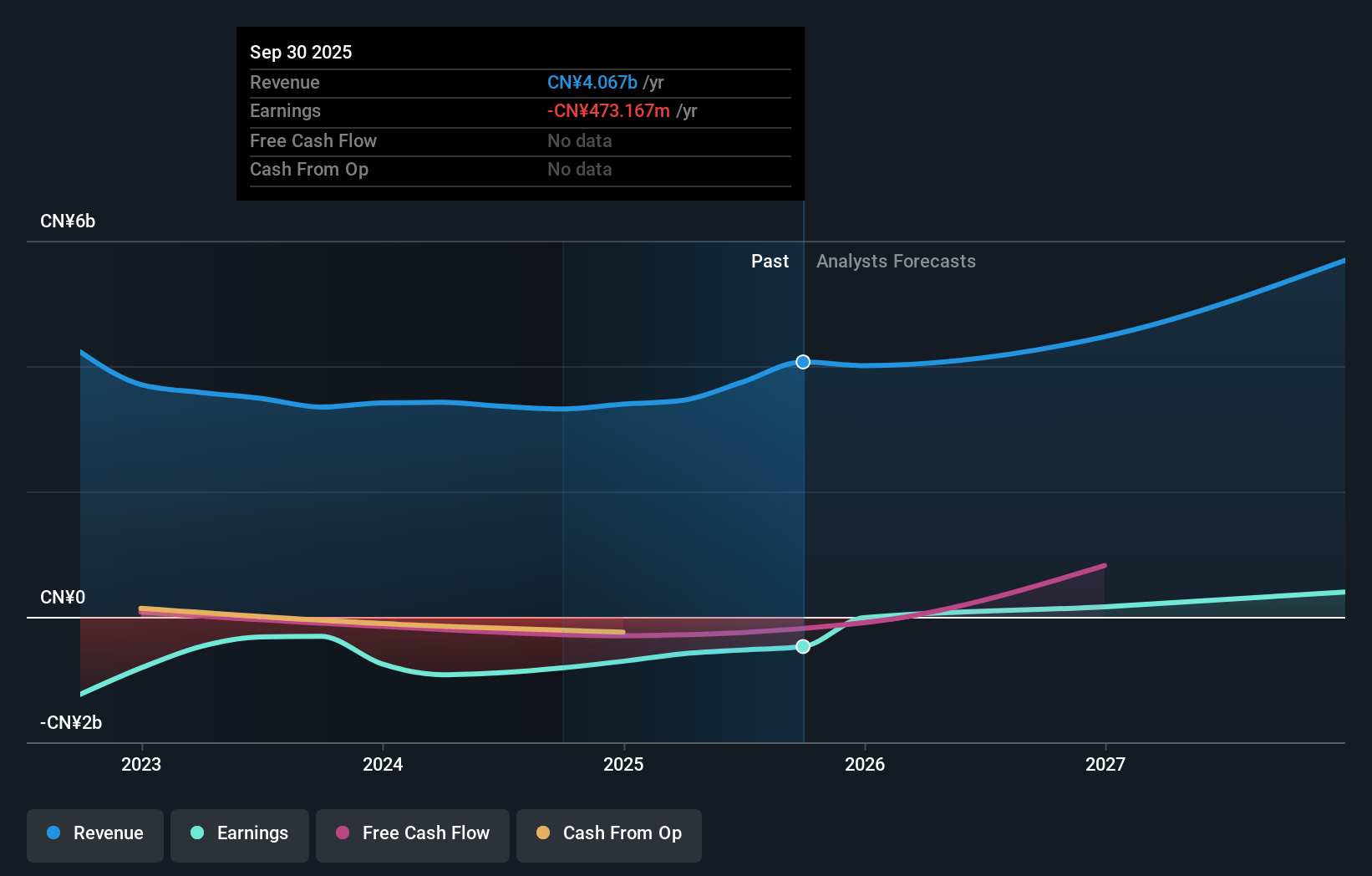The height and width of the screenshot is (876, 1372).
Task: Click the teal Earnings dot in the legend
Action: pyautogui.click(x=196, y=833)
